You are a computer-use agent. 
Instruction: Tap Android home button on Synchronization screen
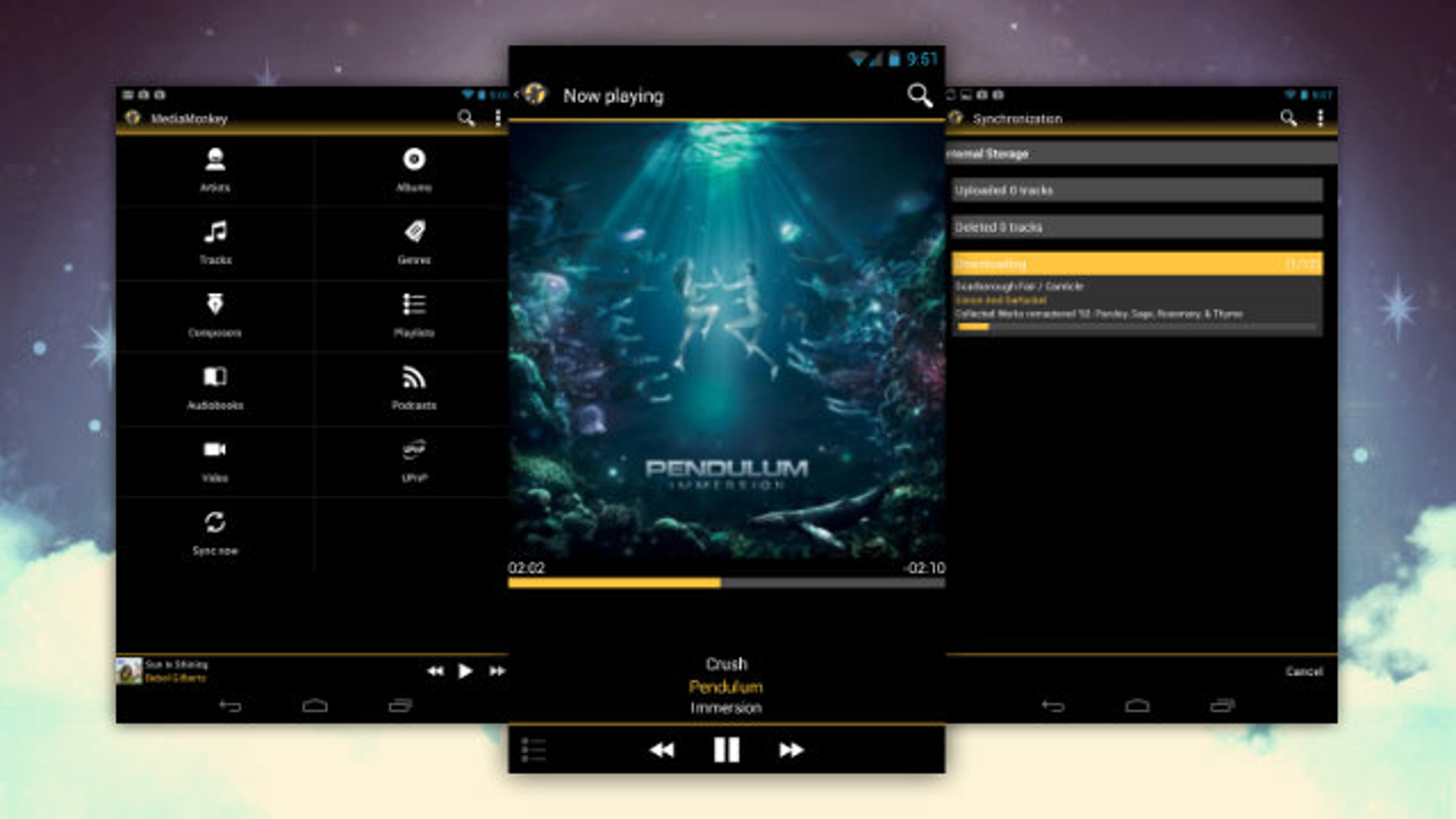tap(1137, 705)
